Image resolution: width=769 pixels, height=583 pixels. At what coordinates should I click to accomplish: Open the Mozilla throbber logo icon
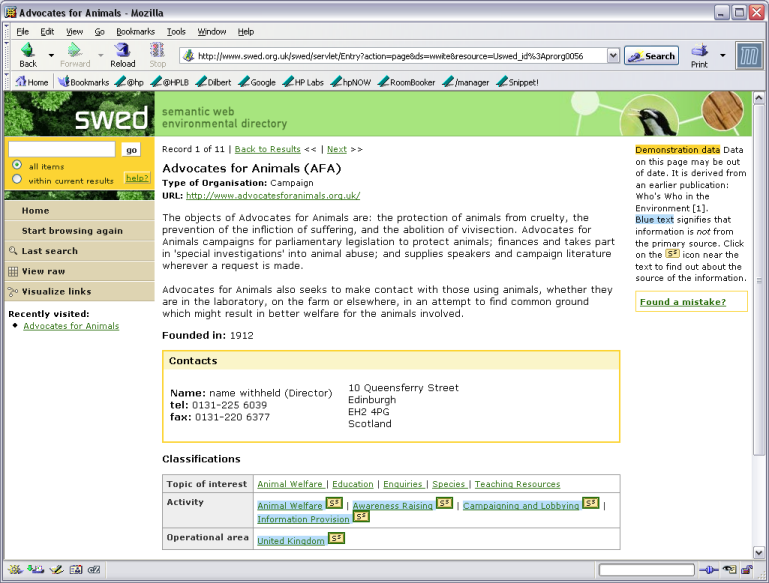pyautogui.click(x=749, y=56)
